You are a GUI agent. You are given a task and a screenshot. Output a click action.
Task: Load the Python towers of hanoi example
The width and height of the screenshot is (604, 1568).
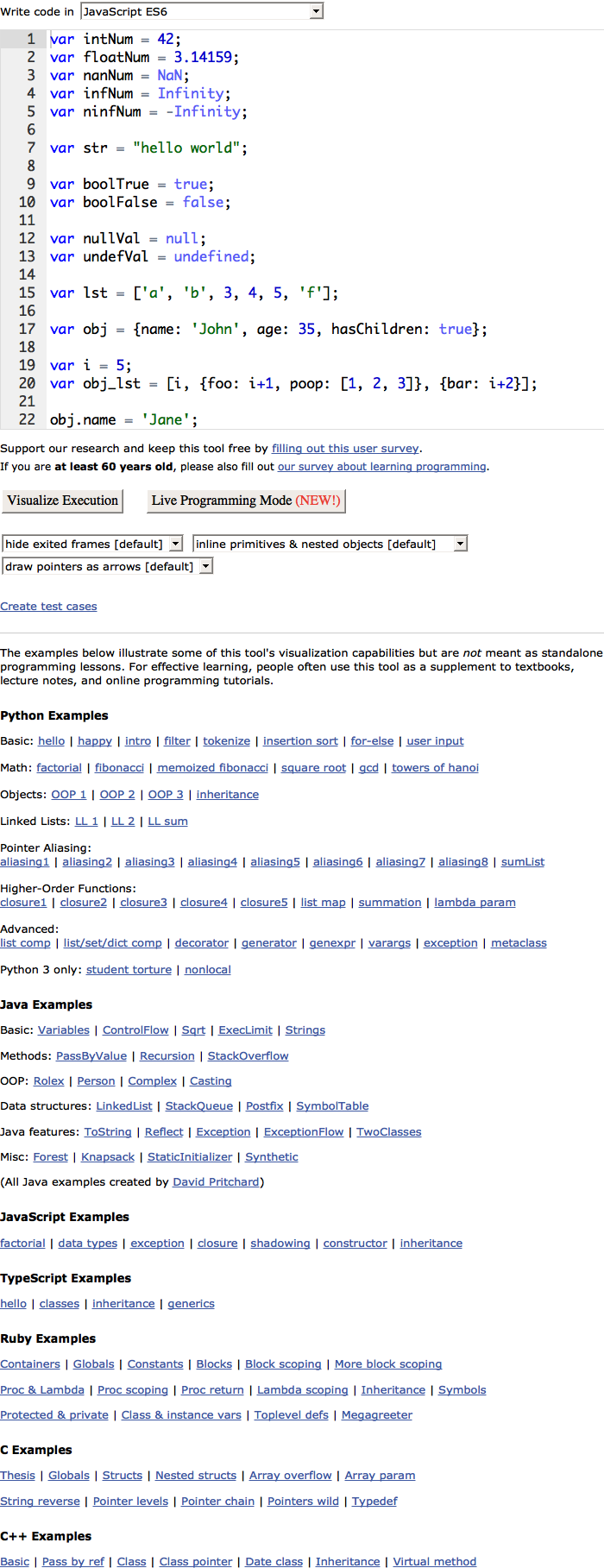pos(435,768)
